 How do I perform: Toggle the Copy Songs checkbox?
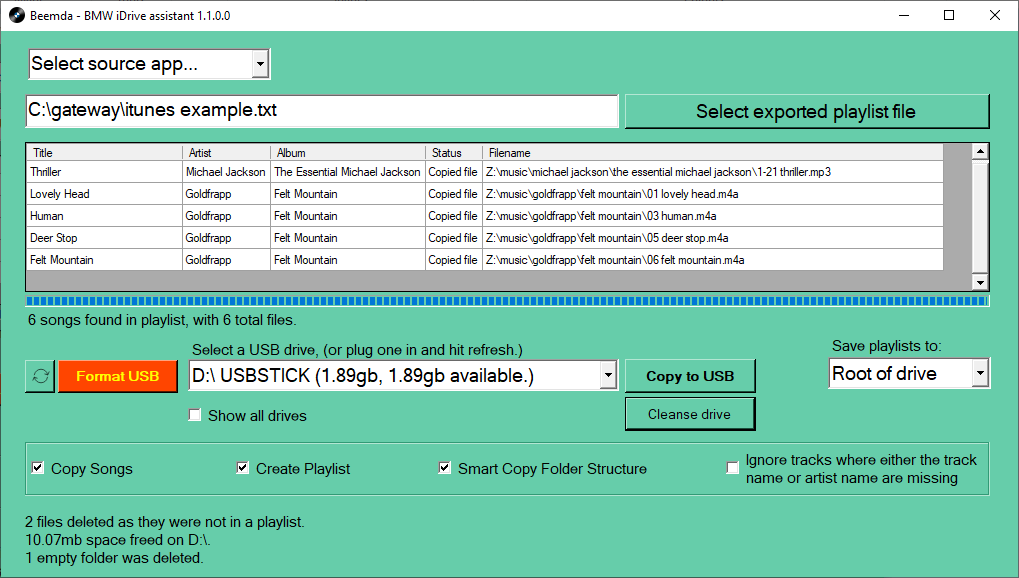pyautogui.click(x=38, y=468)
